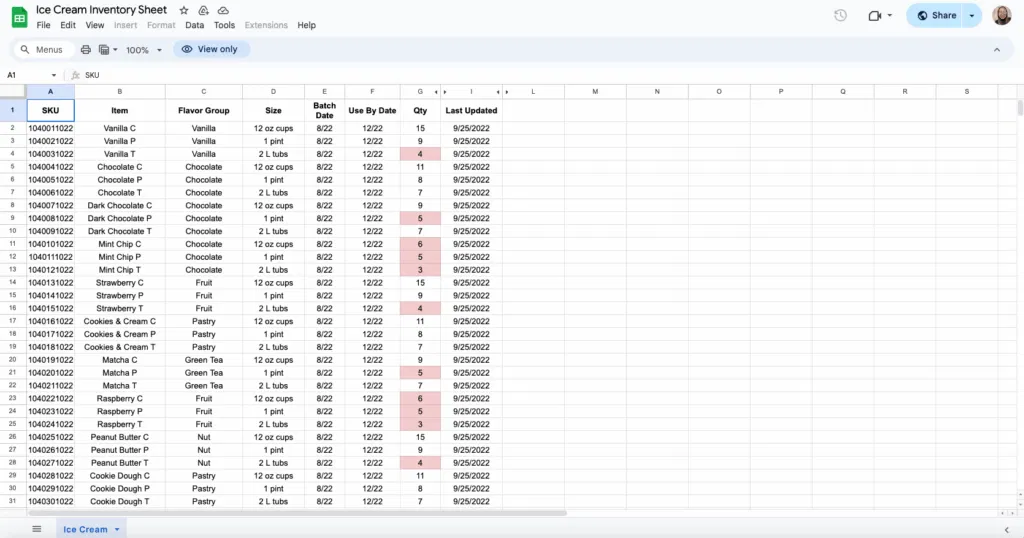This screenshot has width=1024, height=538.
Task: Open version history clock icon
Action: pyautogui.click(x=840, y=16)
